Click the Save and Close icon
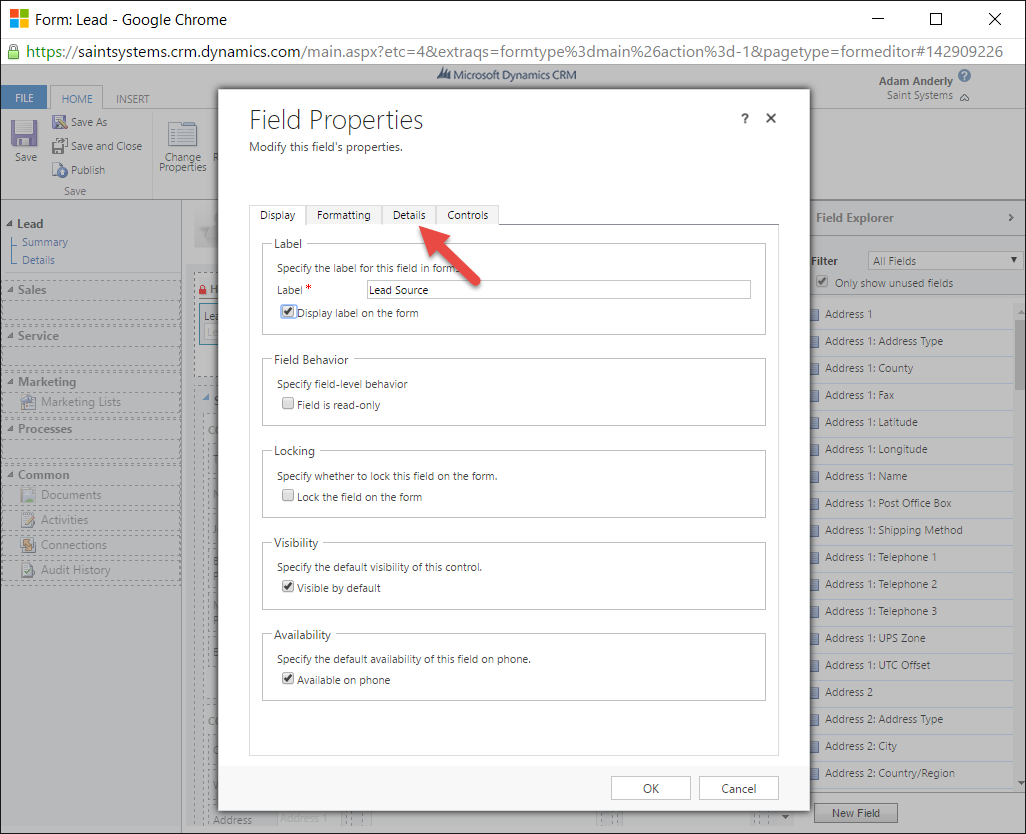The width and height of the screenshot is (1026, 834). [59, 146]
